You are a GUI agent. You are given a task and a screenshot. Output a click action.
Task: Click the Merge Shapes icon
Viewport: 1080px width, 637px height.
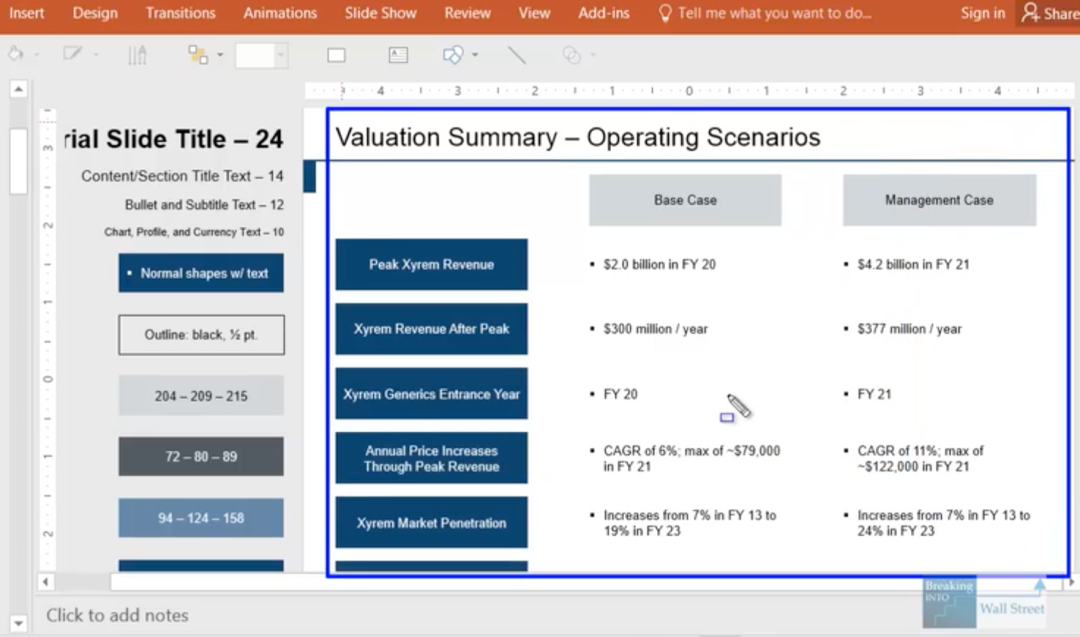572,55
